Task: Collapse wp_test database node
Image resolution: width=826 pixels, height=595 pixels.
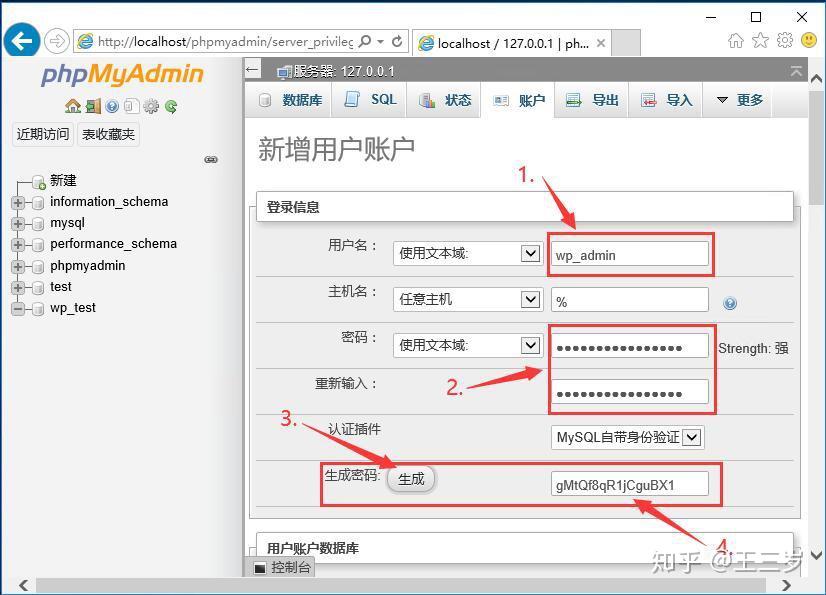Action: tap(17, 308)
